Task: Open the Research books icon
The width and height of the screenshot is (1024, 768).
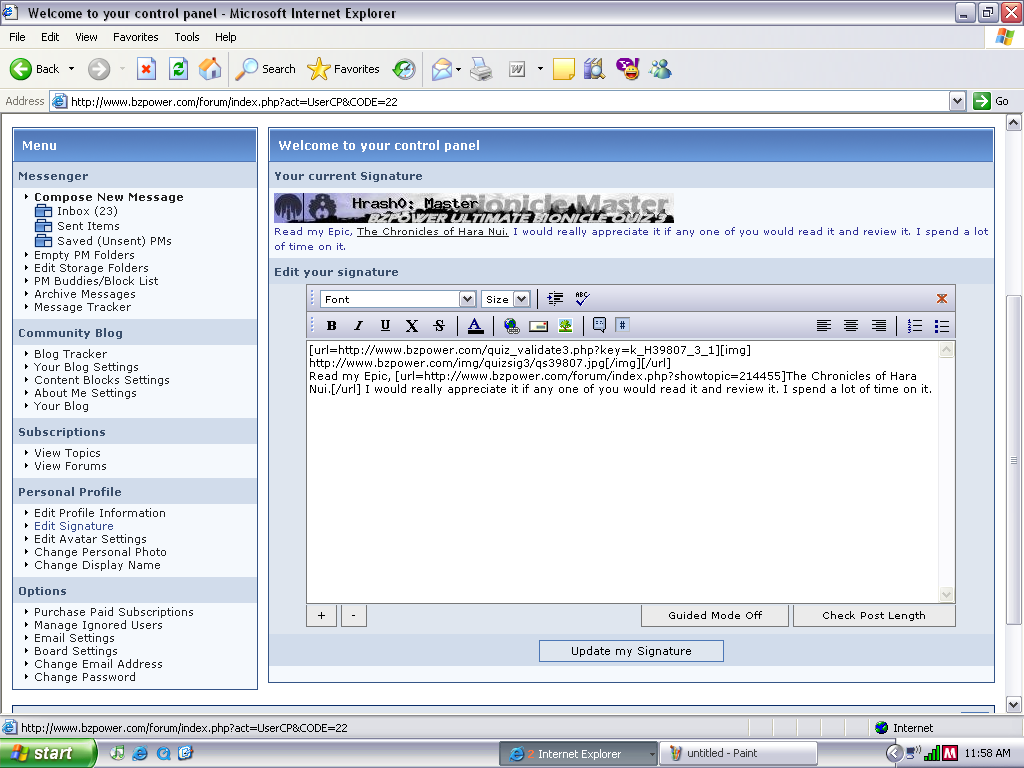Action: click(594, 69)
